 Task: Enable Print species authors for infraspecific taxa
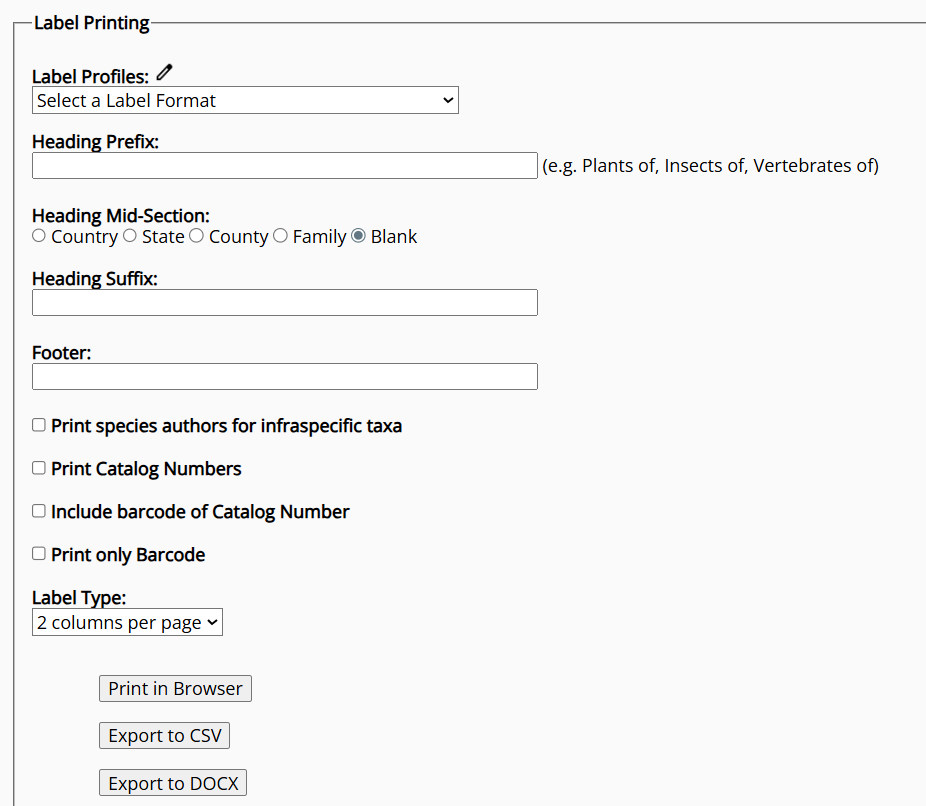[38, 424]
